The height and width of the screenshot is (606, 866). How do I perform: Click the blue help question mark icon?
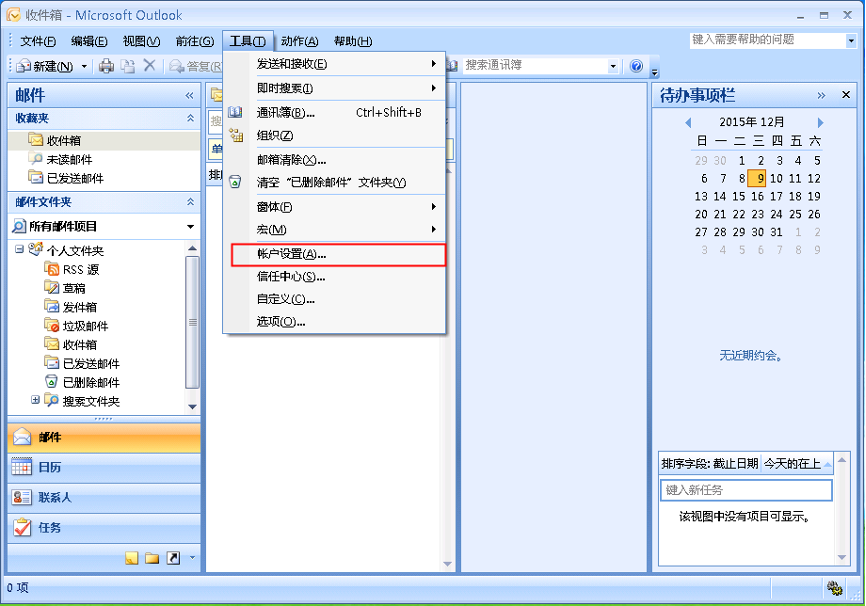point(636,66)
